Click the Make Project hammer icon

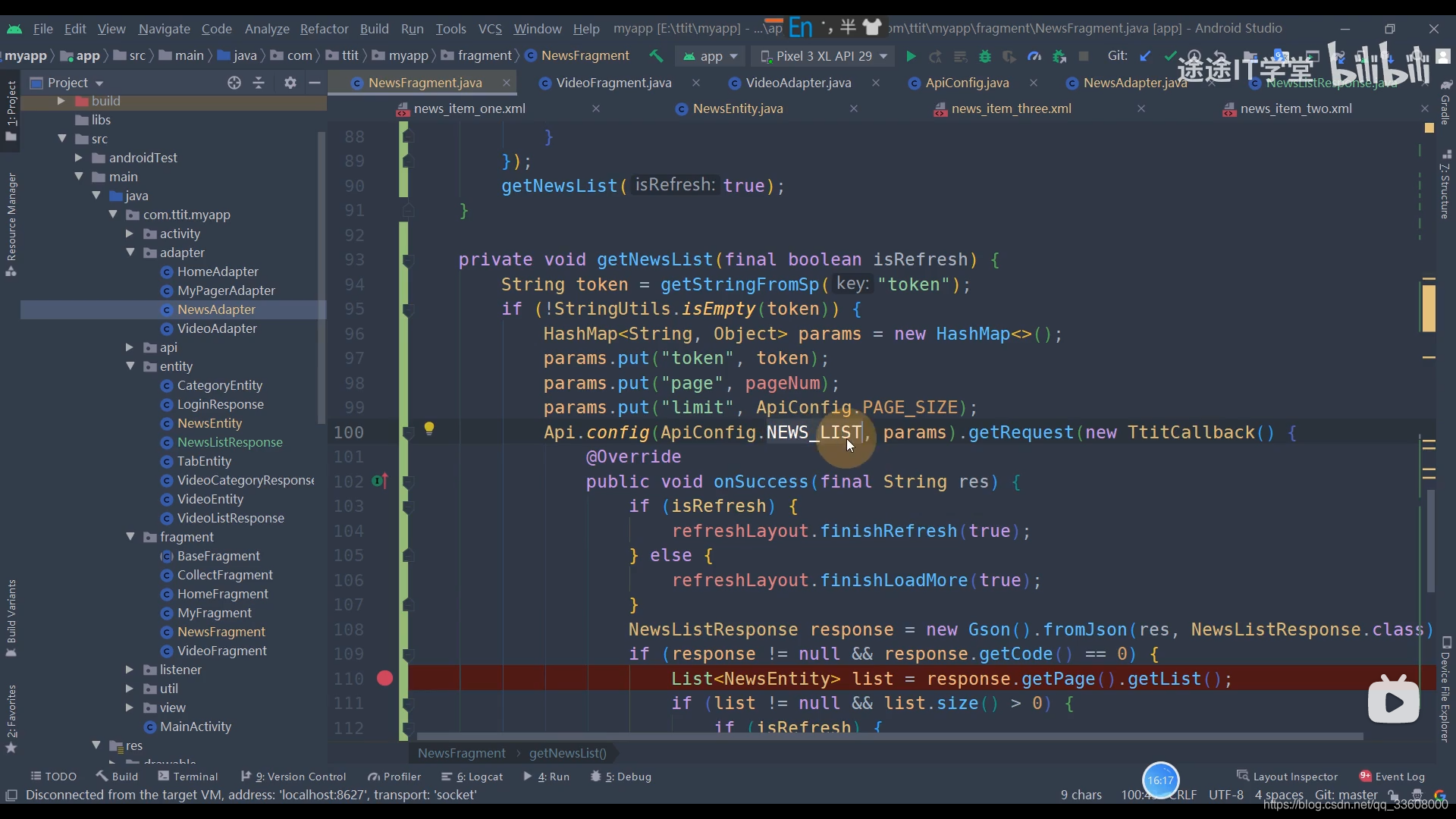click(x=657, y=56)
